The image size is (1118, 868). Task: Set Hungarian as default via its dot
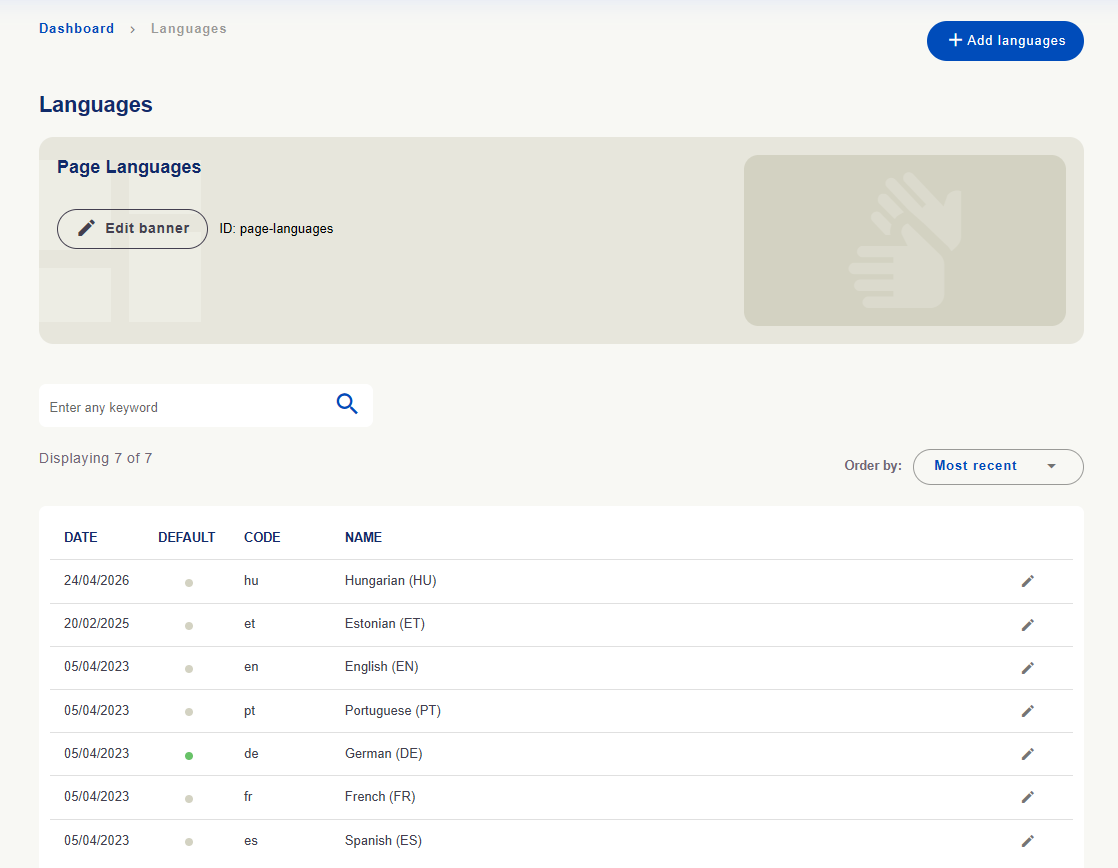click(189, 583)
